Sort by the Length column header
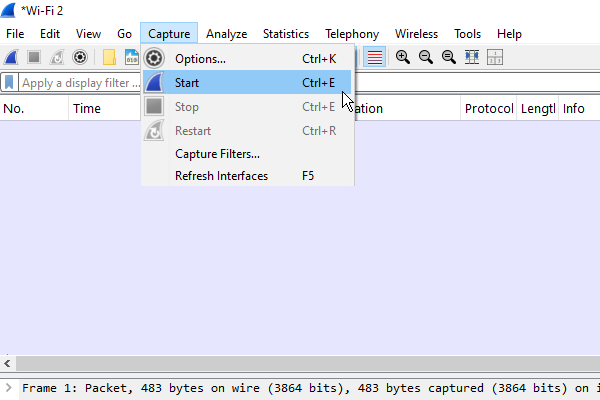Screen dimensions: 600x400 pos(538,109)
